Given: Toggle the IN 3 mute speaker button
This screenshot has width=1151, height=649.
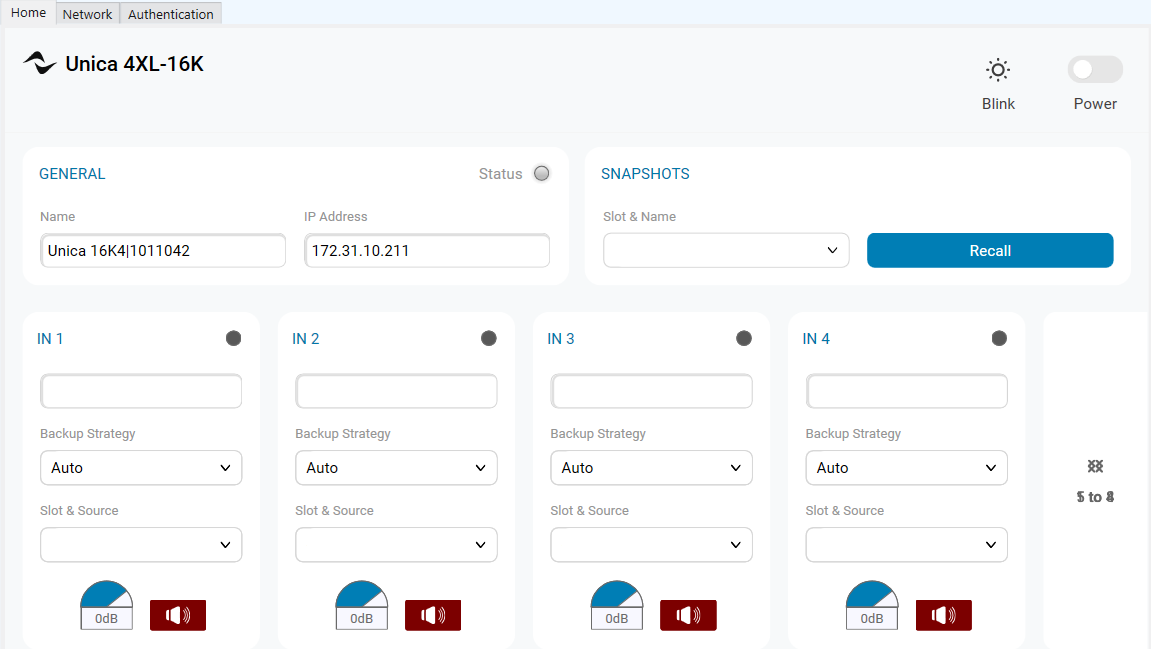Looking at the screenshot, I should [688, 615].
